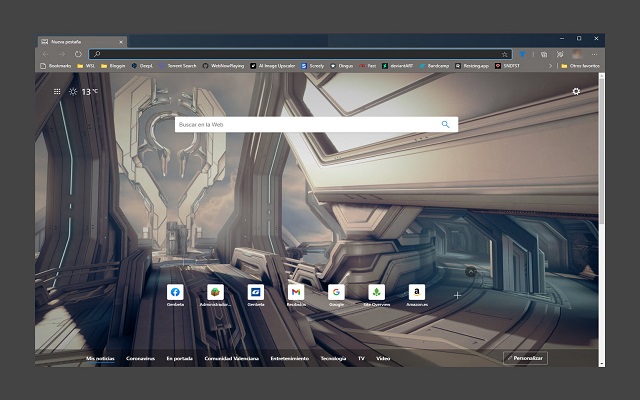Viewport: 640px width, 400px height.
Task: Open the apps grid launcher
Action: click(57, 91)
